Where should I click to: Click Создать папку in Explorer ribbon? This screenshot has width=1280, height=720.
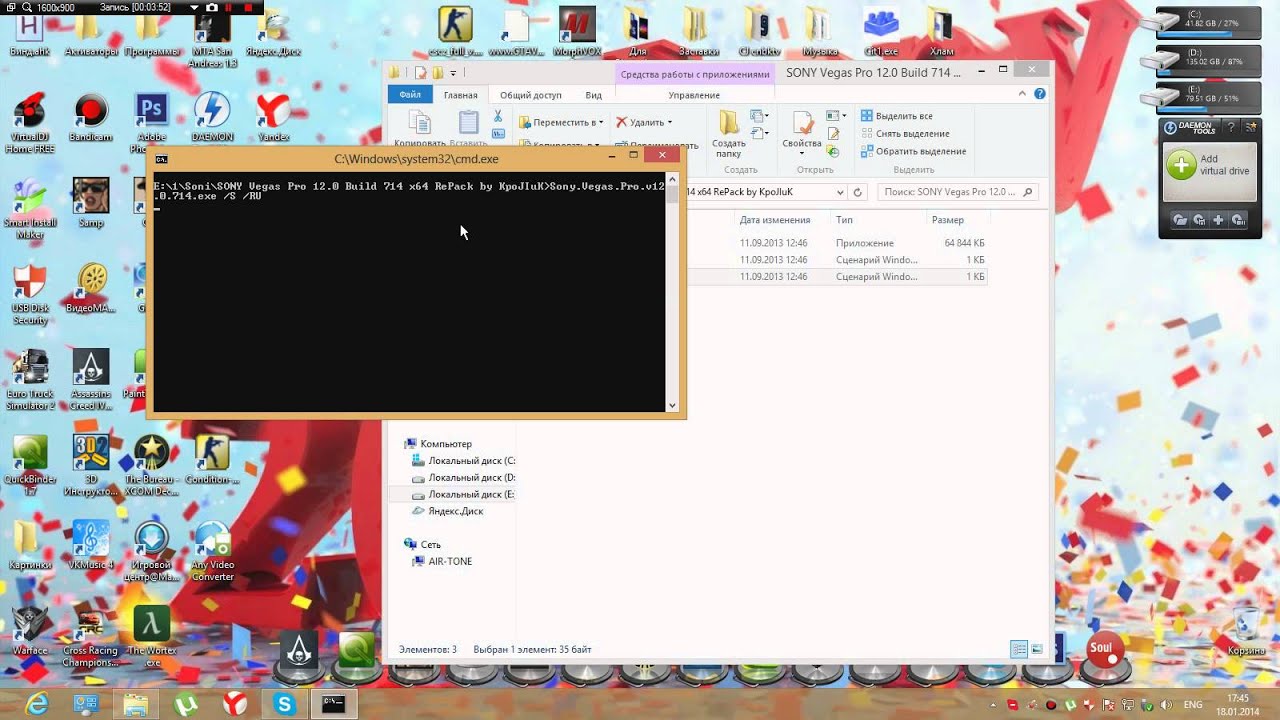click(729, 134)
